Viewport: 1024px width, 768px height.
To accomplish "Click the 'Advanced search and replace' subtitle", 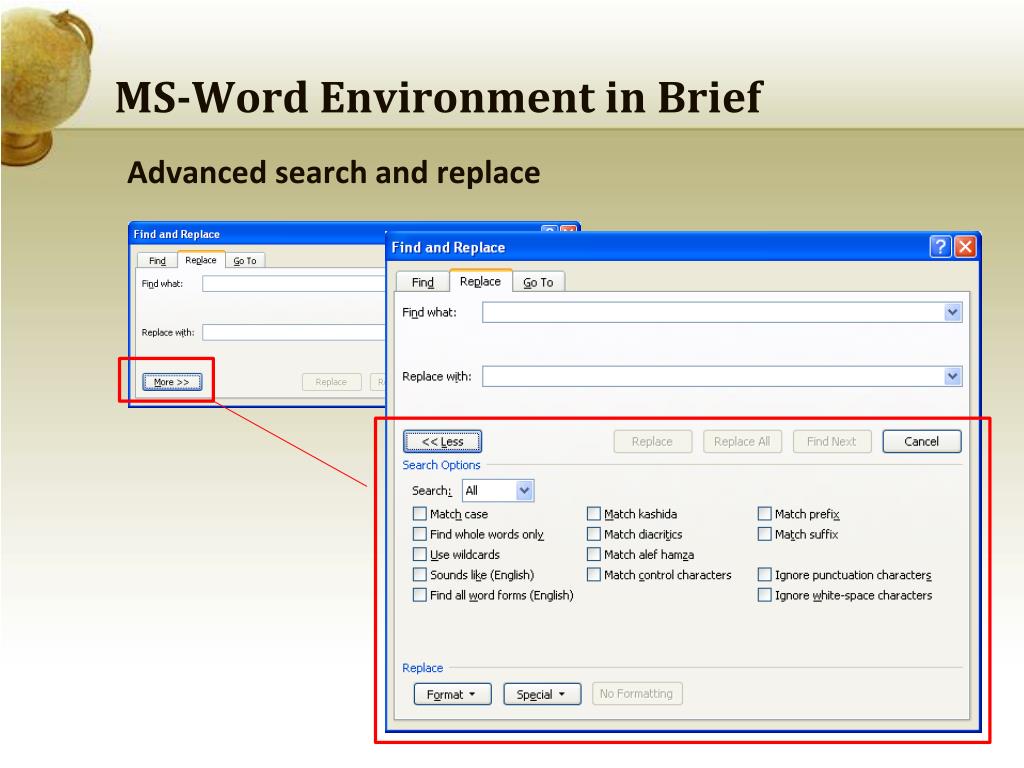I will 334,173.
